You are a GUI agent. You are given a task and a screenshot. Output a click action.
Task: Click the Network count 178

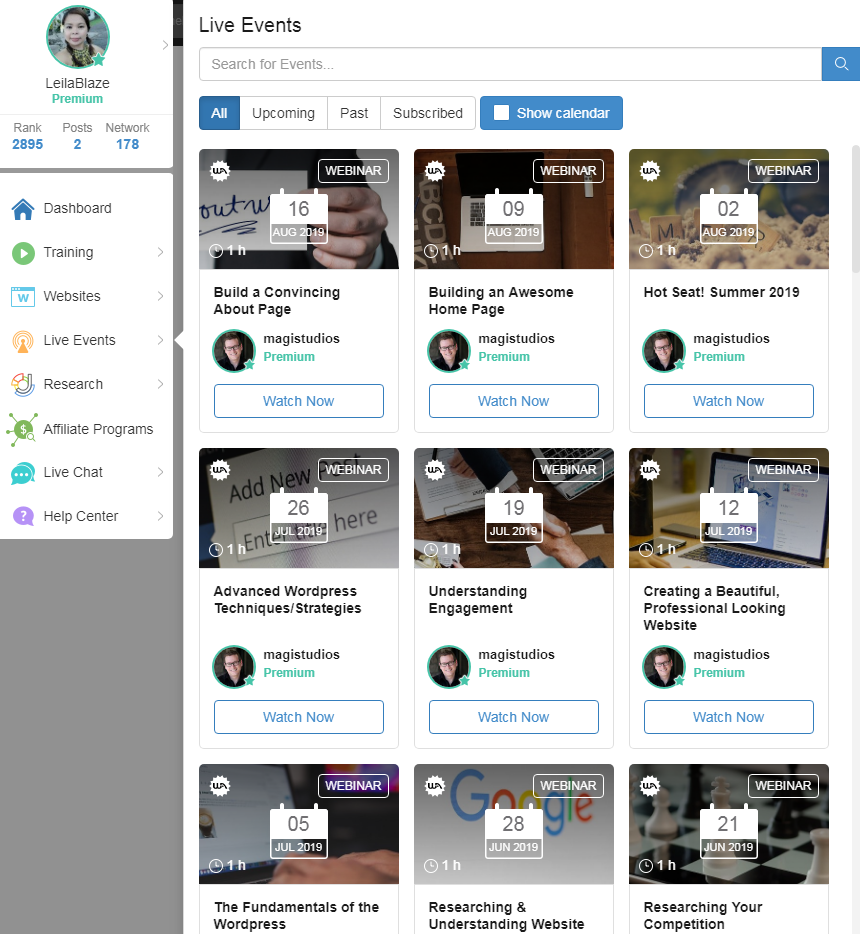127,144
